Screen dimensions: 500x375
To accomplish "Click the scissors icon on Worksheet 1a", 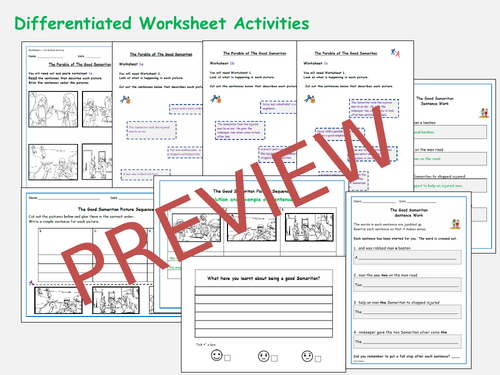I will pyautogui.click(x=125, y=99).
